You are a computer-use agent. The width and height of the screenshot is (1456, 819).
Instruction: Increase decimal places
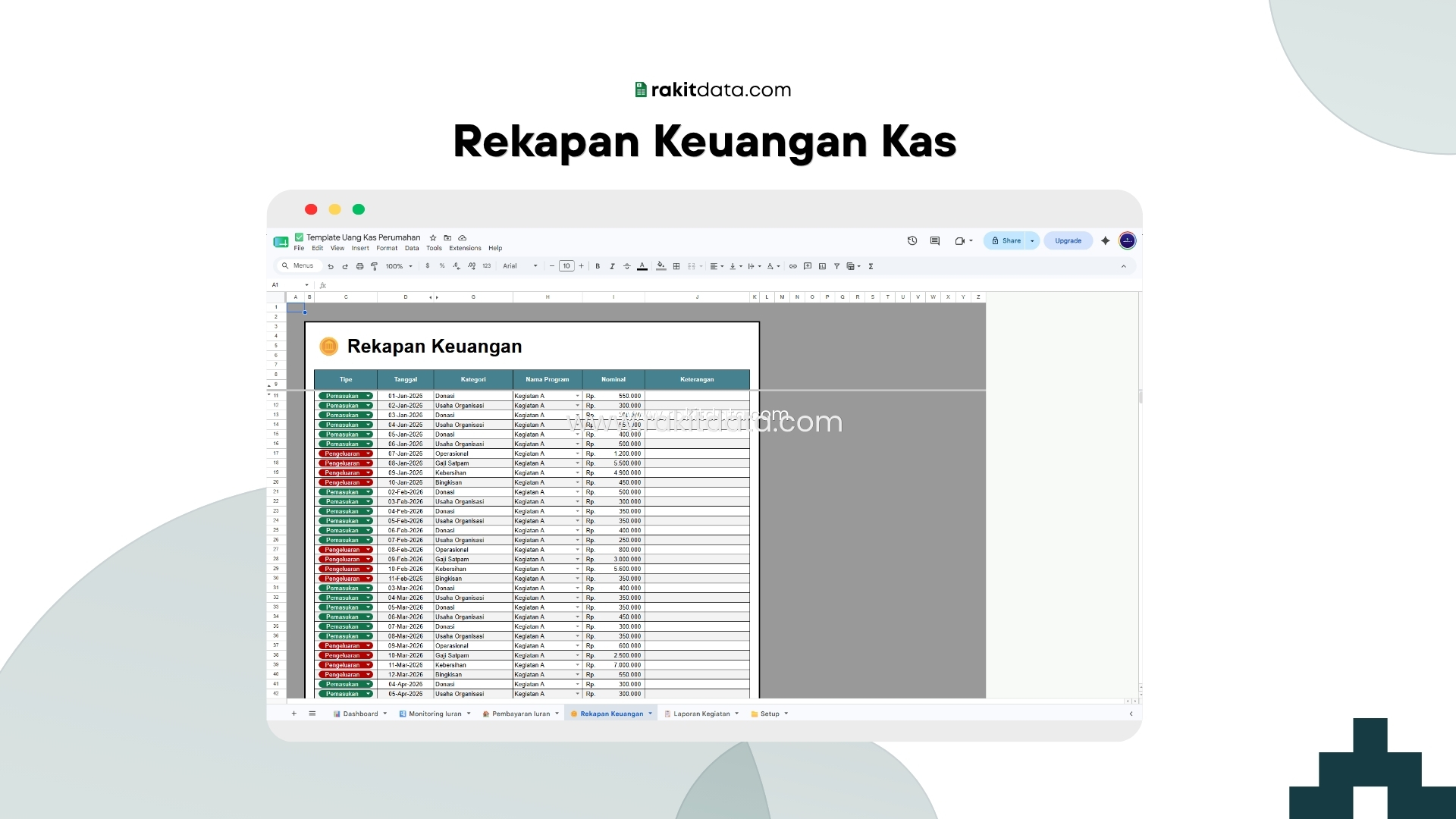472,266
